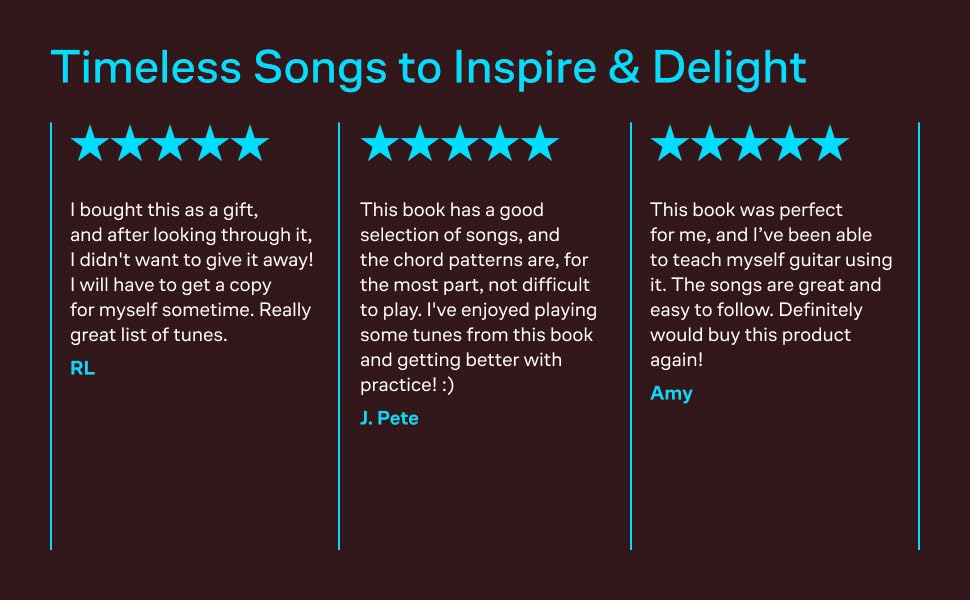Click the fourth star above J. Pete's review
Screen dimensions: 970x600
coord(500,144)
